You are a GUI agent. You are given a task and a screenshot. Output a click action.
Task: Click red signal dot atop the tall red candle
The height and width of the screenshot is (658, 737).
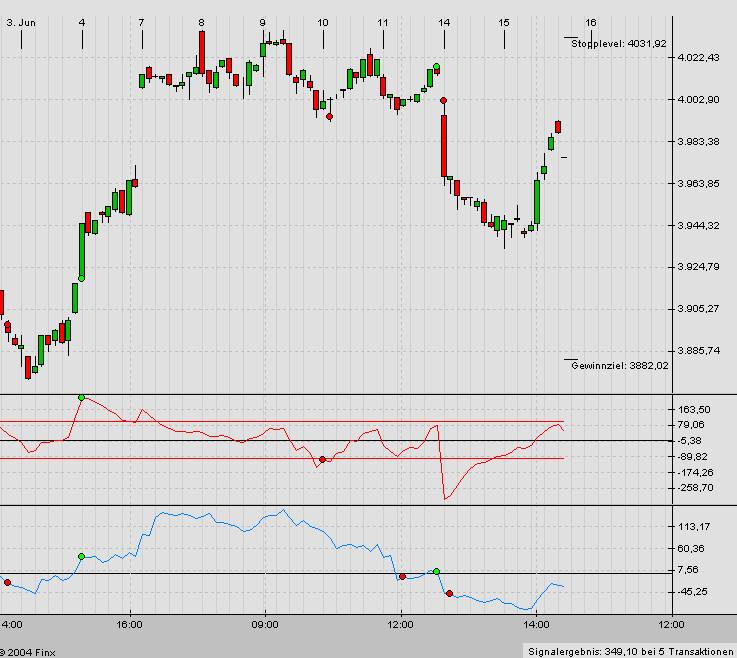tap(443, 100)
